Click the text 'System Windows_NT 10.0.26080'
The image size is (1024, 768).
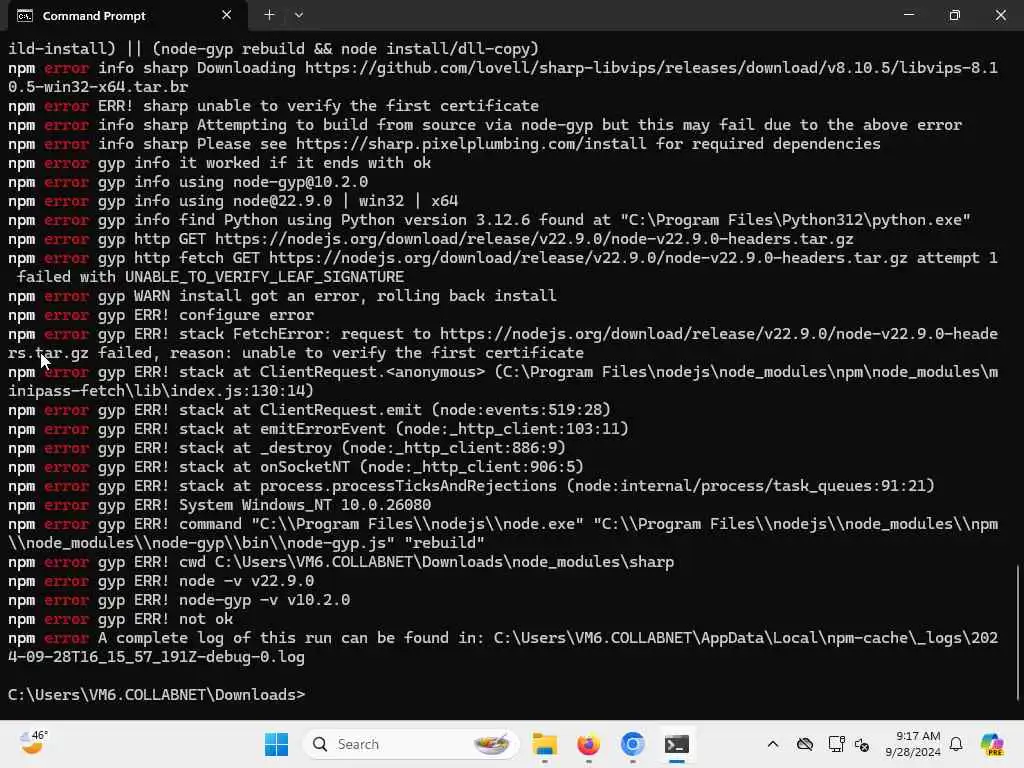click(305, 505)
